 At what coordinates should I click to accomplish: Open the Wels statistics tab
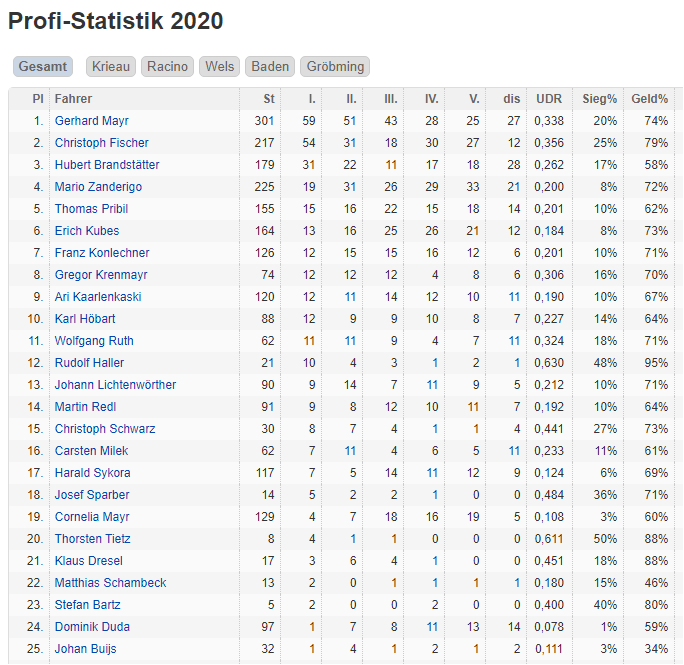219,66
